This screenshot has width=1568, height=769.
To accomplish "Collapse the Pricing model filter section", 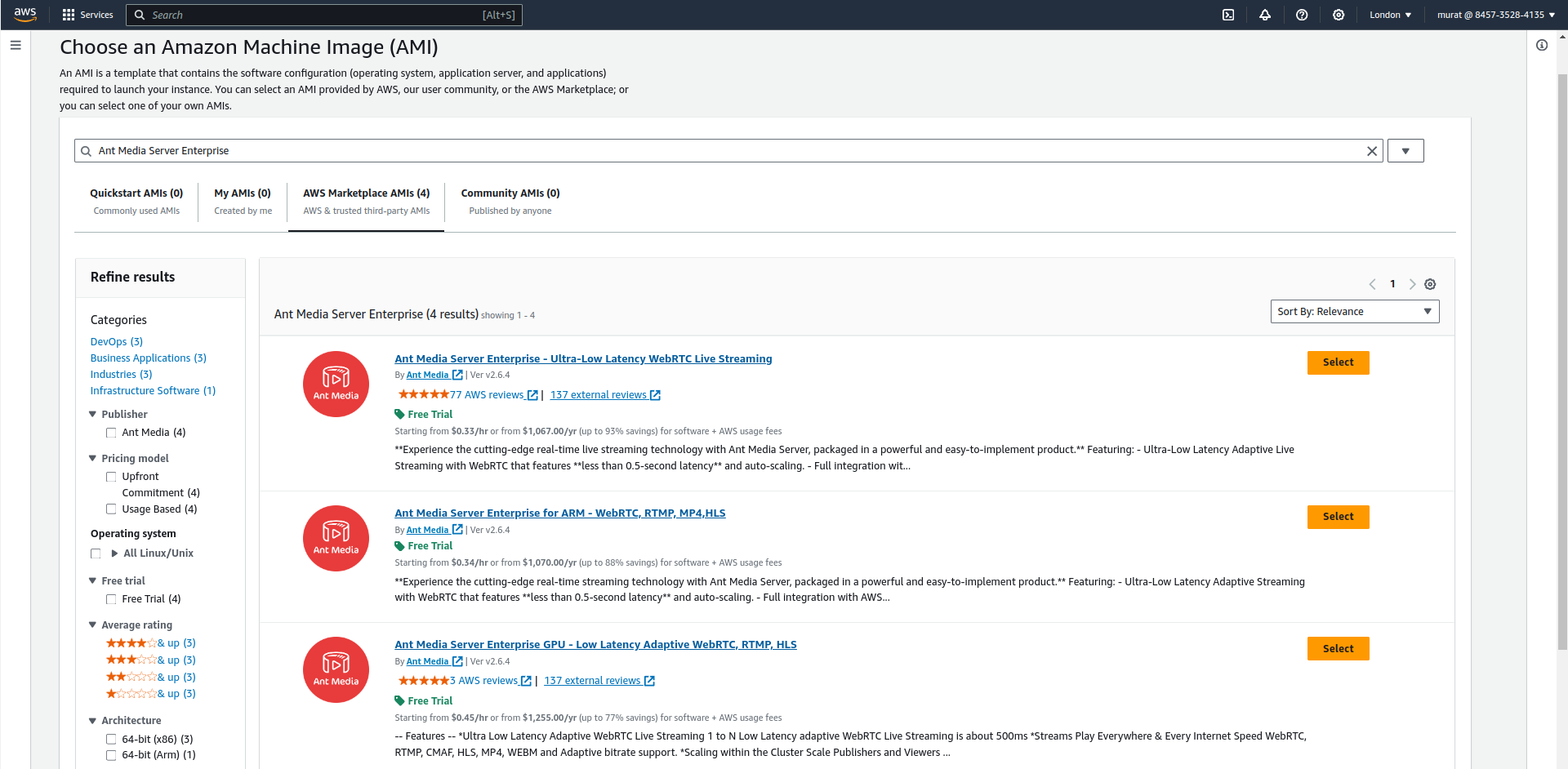I will (92, 458).
